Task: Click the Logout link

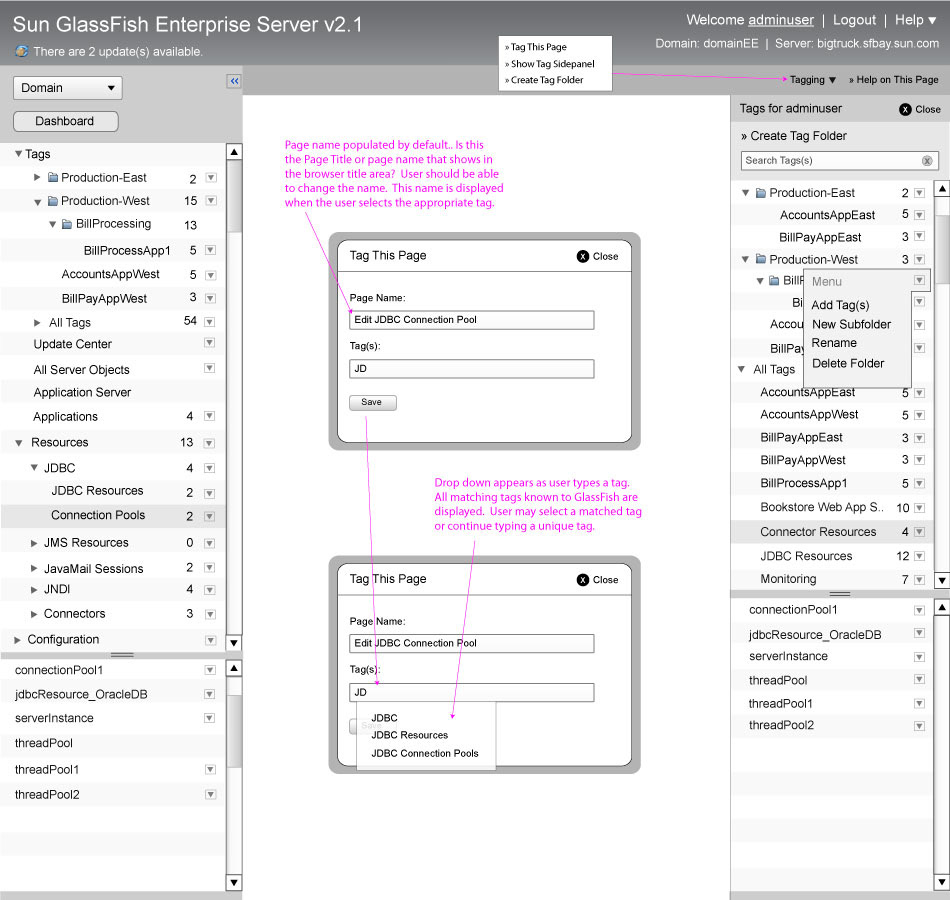Action: coord(854,20)
